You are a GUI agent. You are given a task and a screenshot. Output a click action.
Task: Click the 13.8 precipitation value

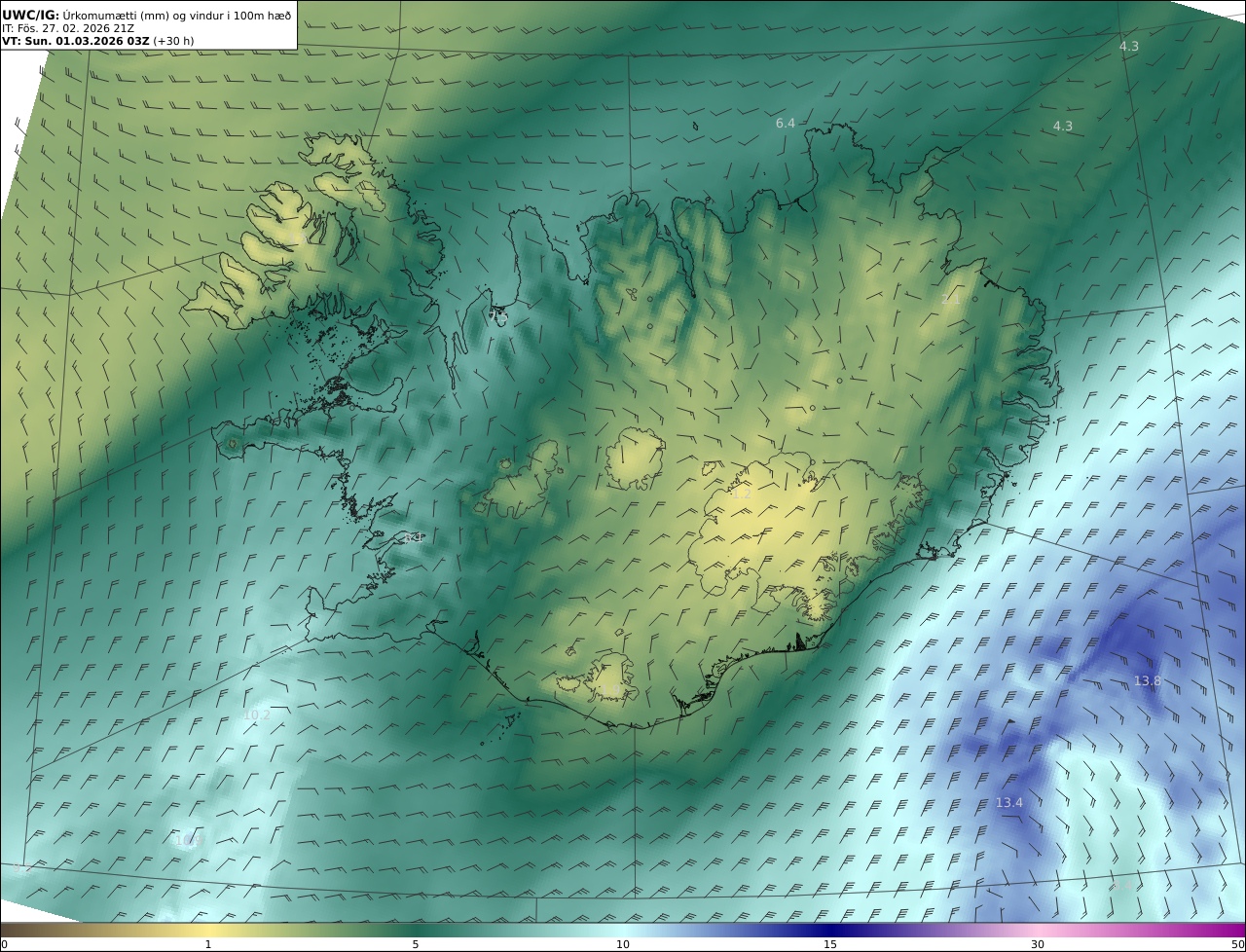point(1148,681)
